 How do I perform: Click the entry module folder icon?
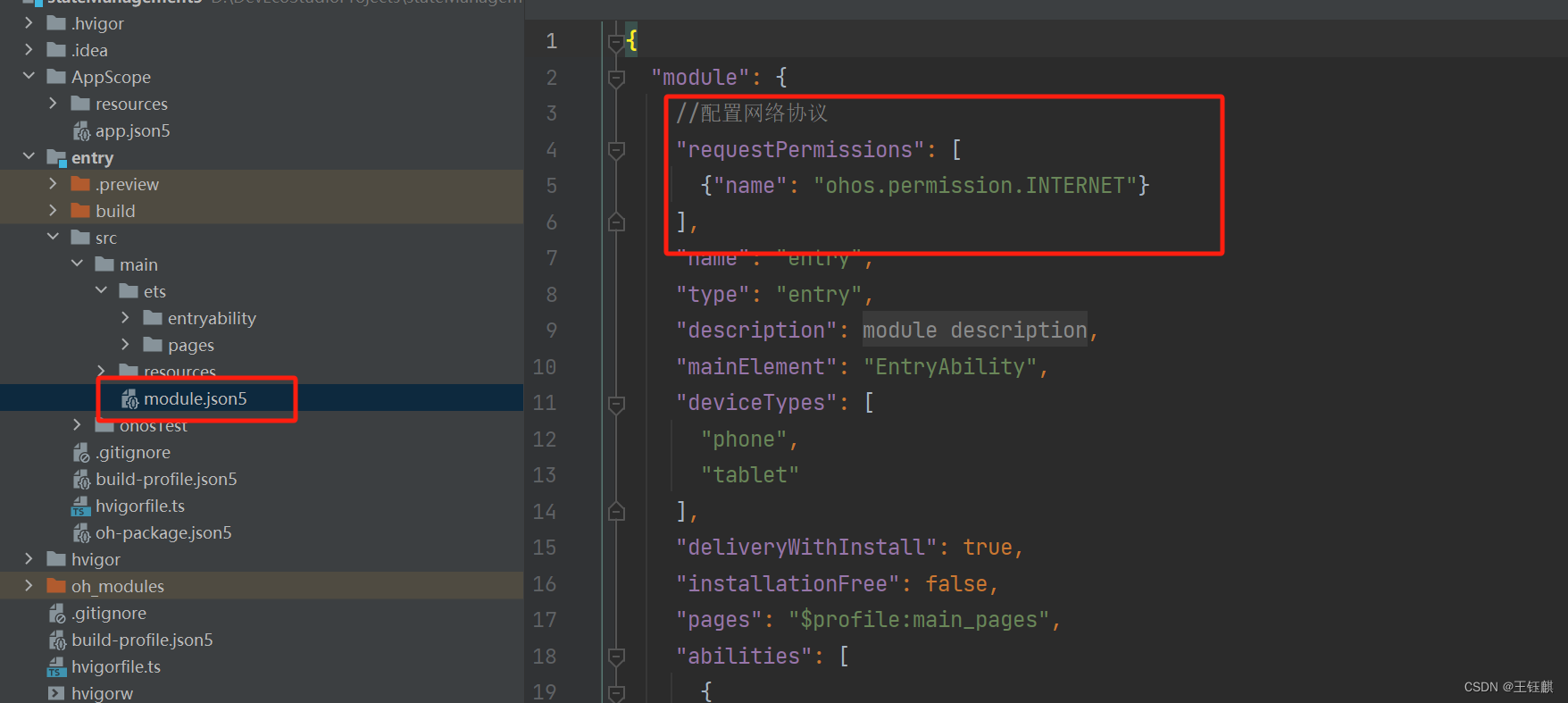(x=56, y=158)
